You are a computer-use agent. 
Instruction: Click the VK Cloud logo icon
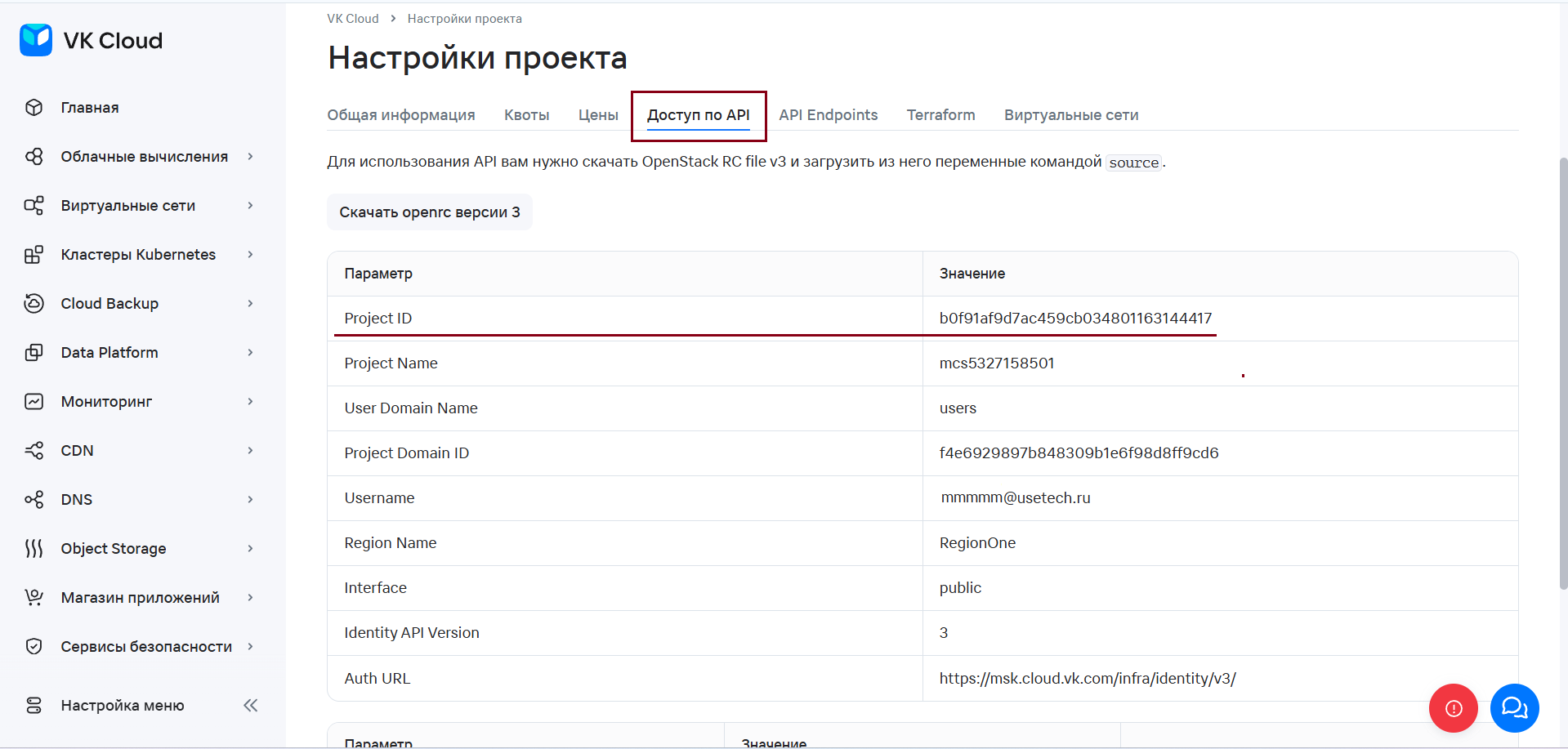point(36,40)
